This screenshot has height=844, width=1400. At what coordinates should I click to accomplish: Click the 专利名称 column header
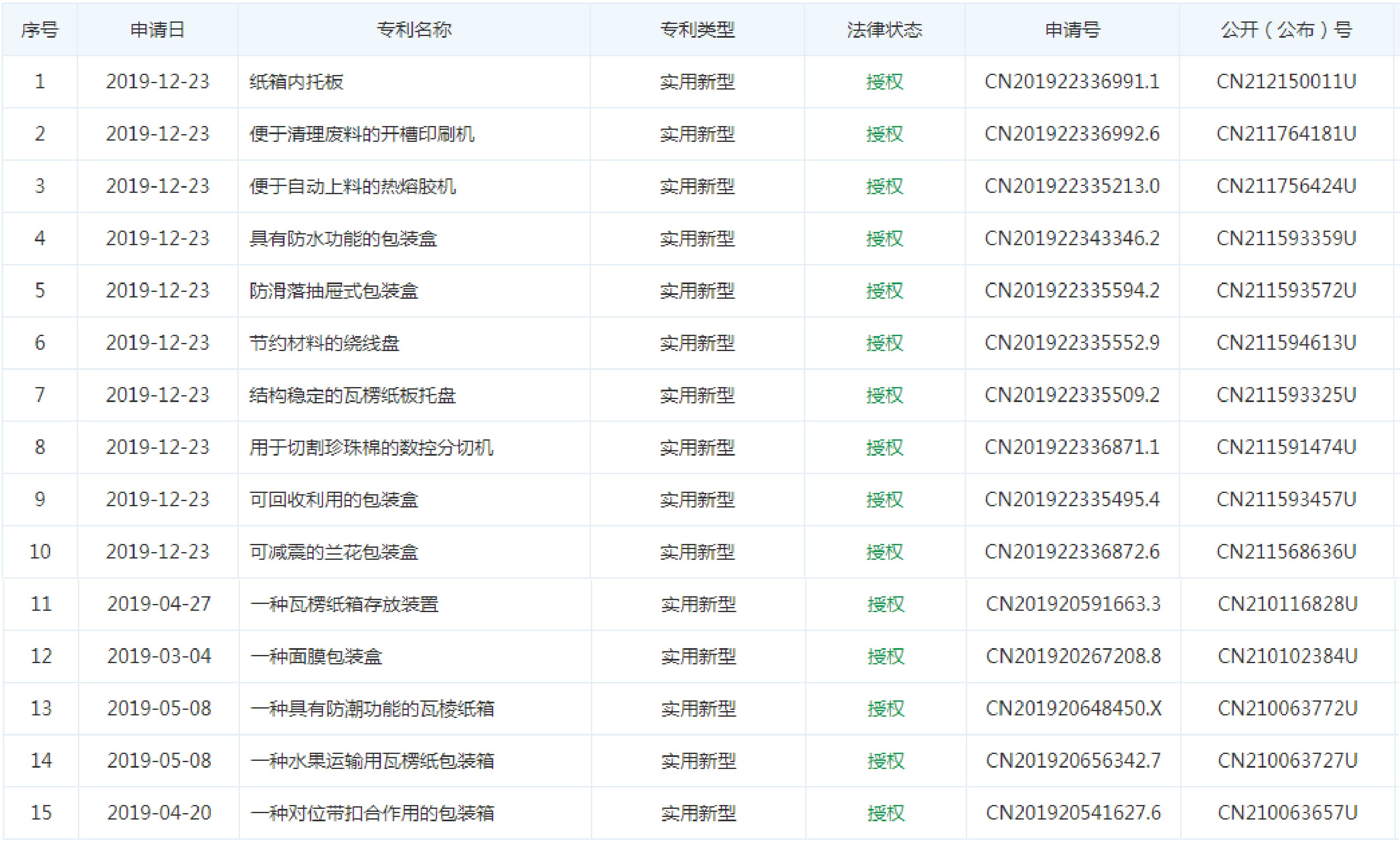[414, 30]
